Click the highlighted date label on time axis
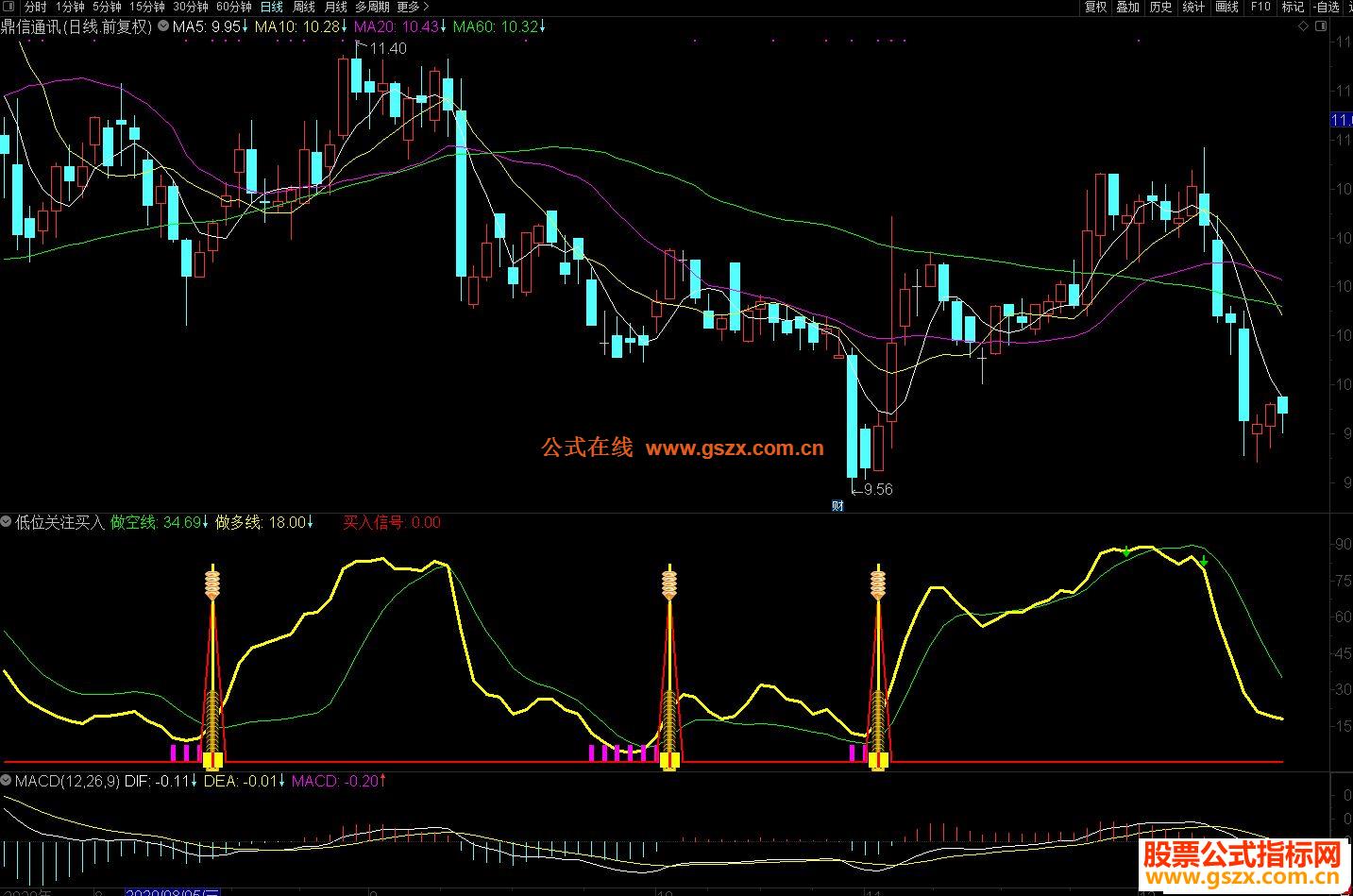The image size is (1353, 896). pos(173,890)
